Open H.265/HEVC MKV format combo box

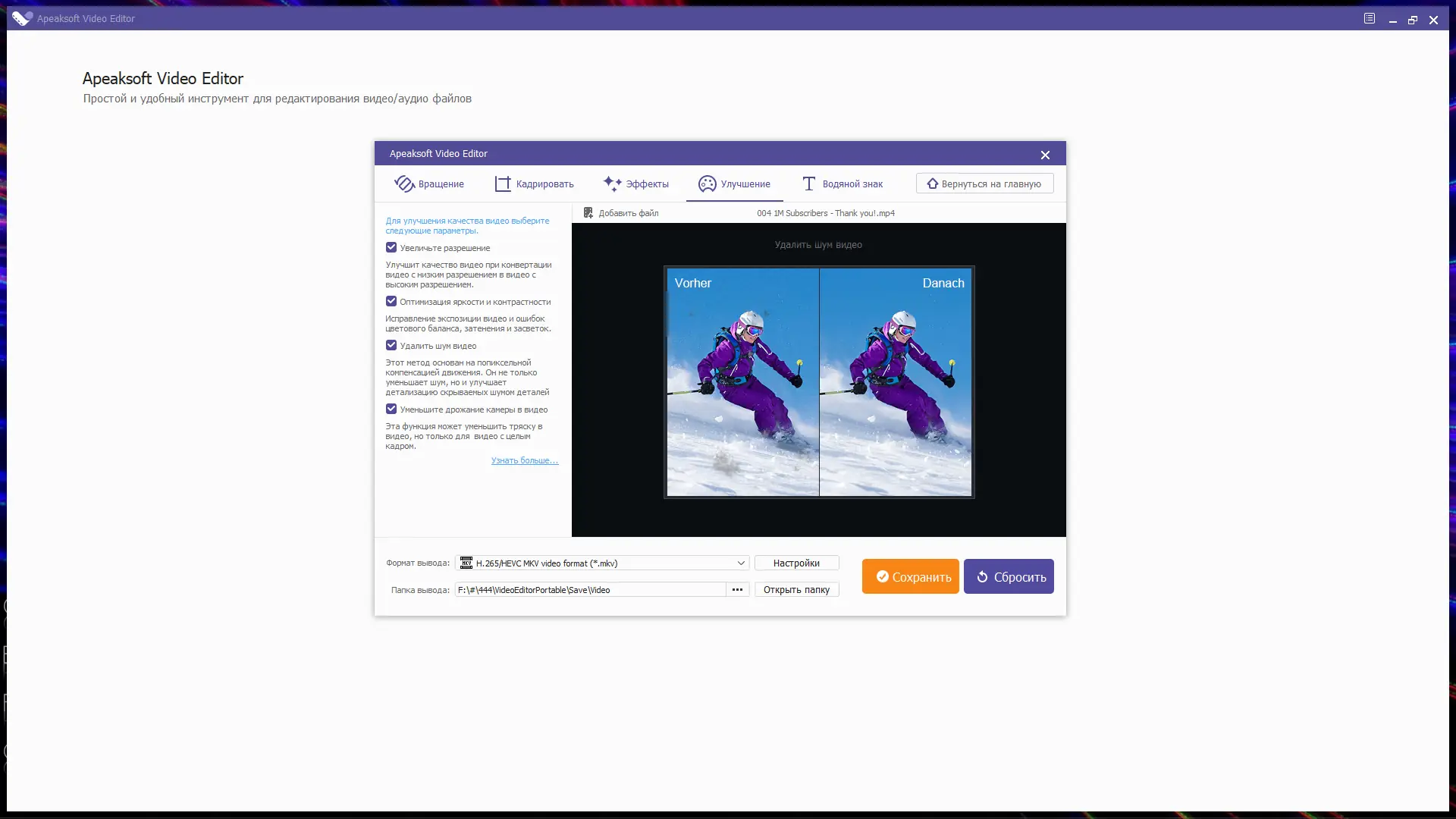pos(599,563)
